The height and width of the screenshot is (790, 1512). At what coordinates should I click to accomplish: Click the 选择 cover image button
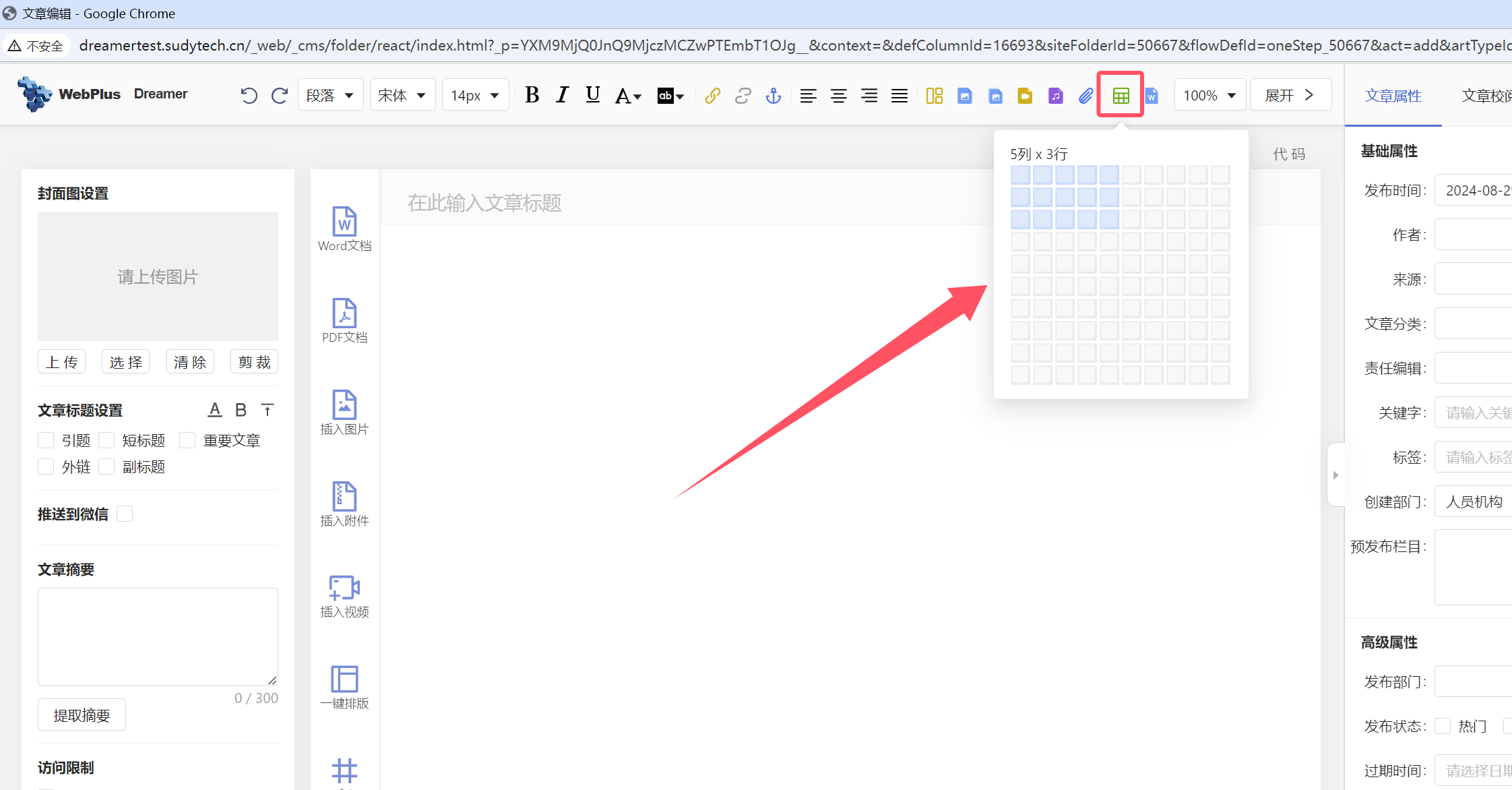tap(126, 362)
